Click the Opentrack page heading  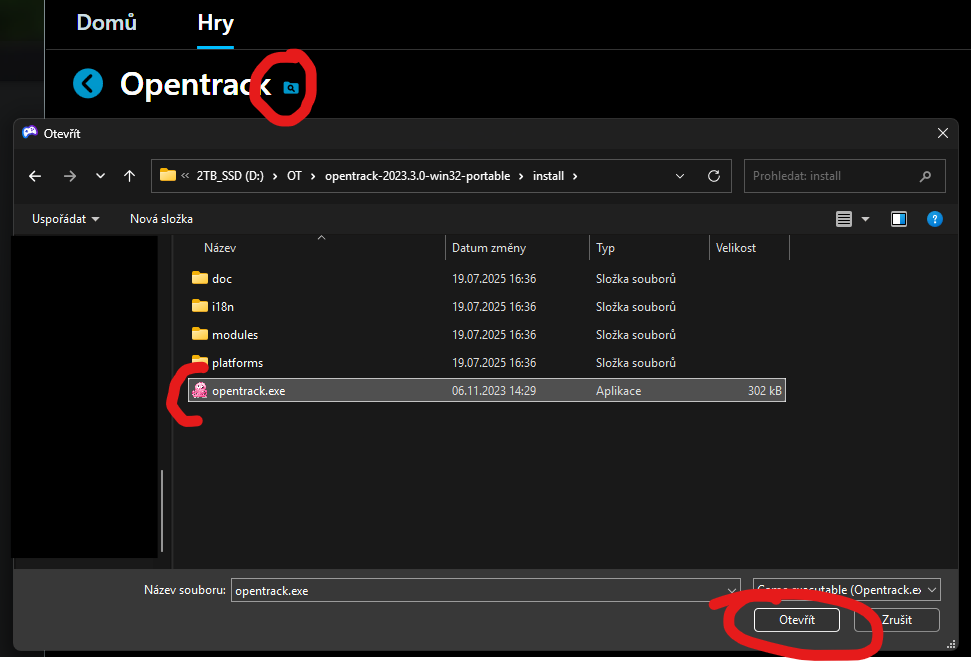tap(195, 84)
